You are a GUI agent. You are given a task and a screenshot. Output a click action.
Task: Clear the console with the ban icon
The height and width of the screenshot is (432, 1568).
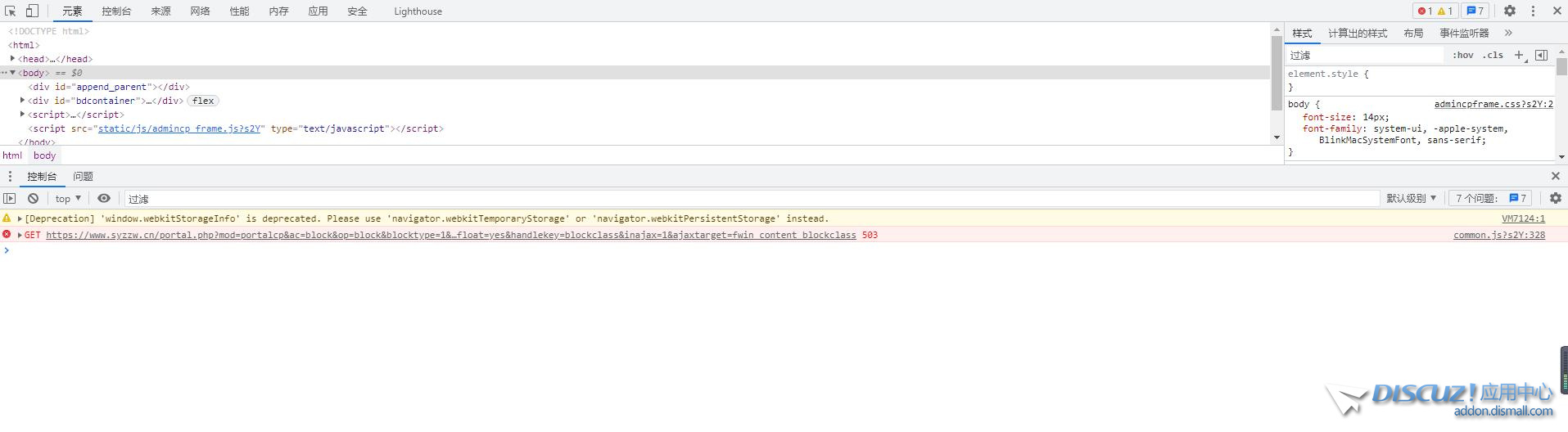pyautogui.click(x=33, y=198)
